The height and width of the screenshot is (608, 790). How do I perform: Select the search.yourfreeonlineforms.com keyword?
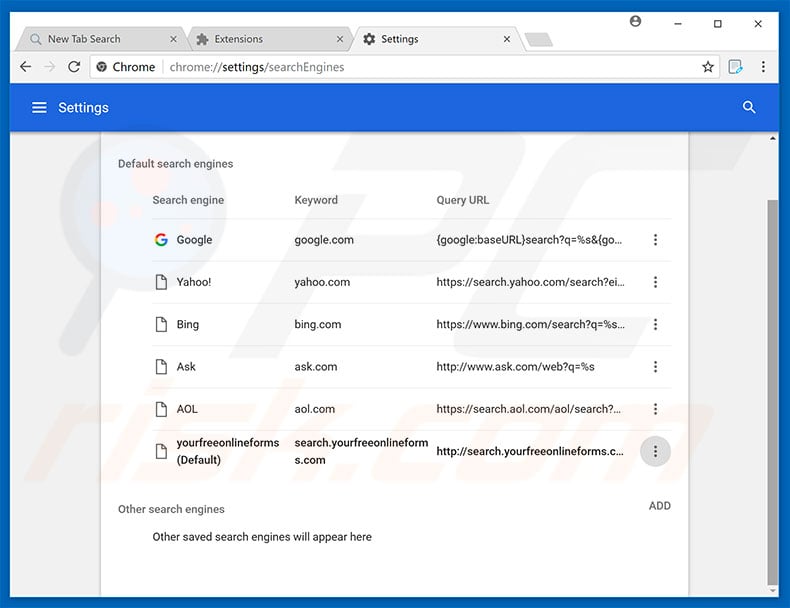click(361, 451)
